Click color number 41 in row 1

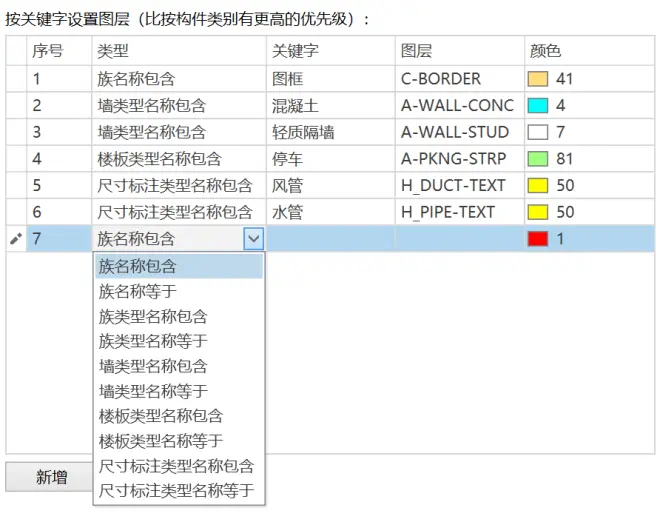564,79
